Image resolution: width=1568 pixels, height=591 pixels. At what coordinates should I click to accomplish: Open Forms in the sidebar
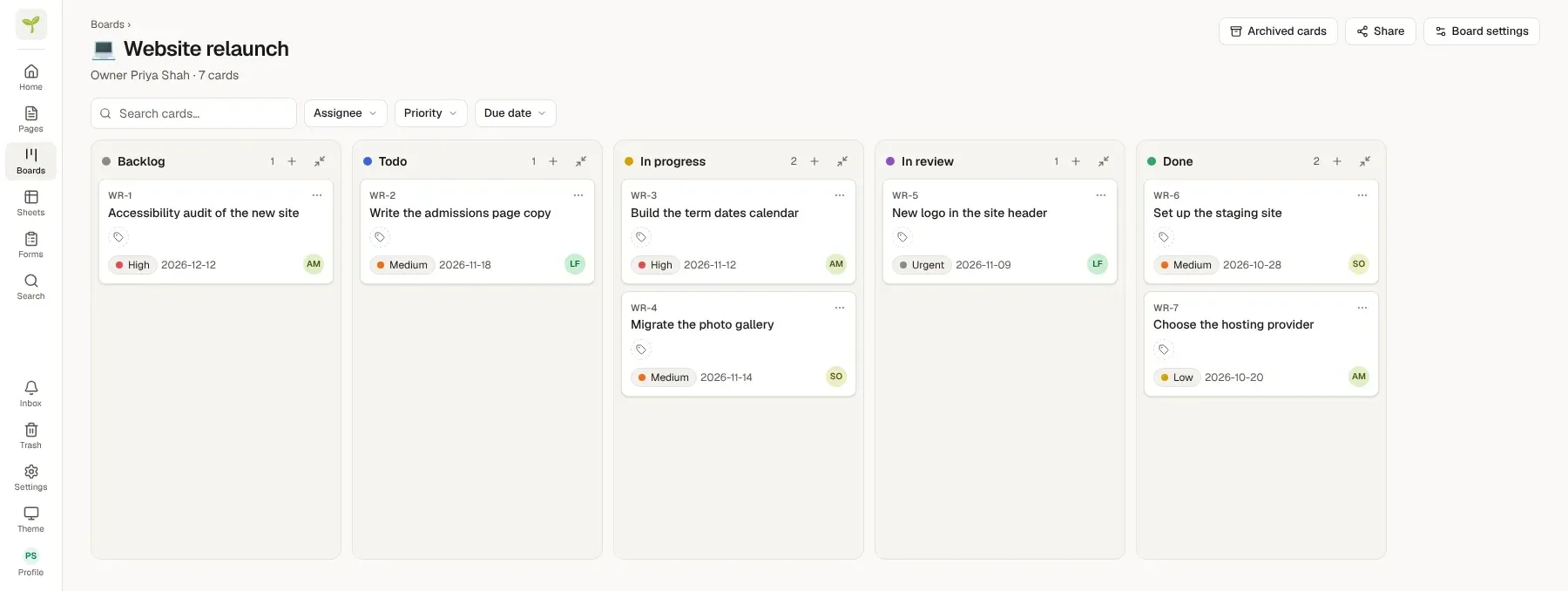coord(31,245)
